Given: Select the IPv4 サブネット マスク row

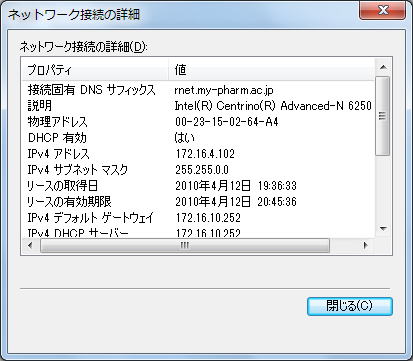Looking at the screenshot, I should 199,170.
